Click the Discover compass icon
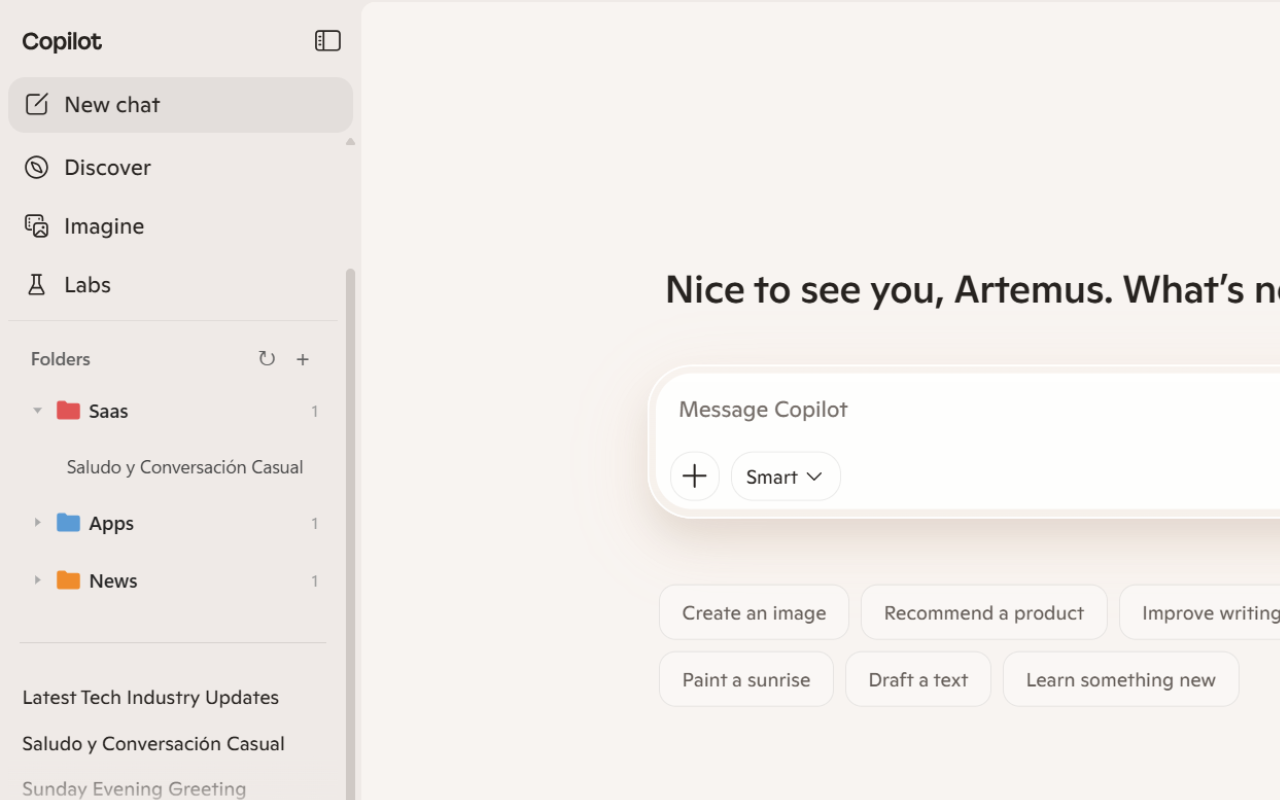 (x=37, y=167)
